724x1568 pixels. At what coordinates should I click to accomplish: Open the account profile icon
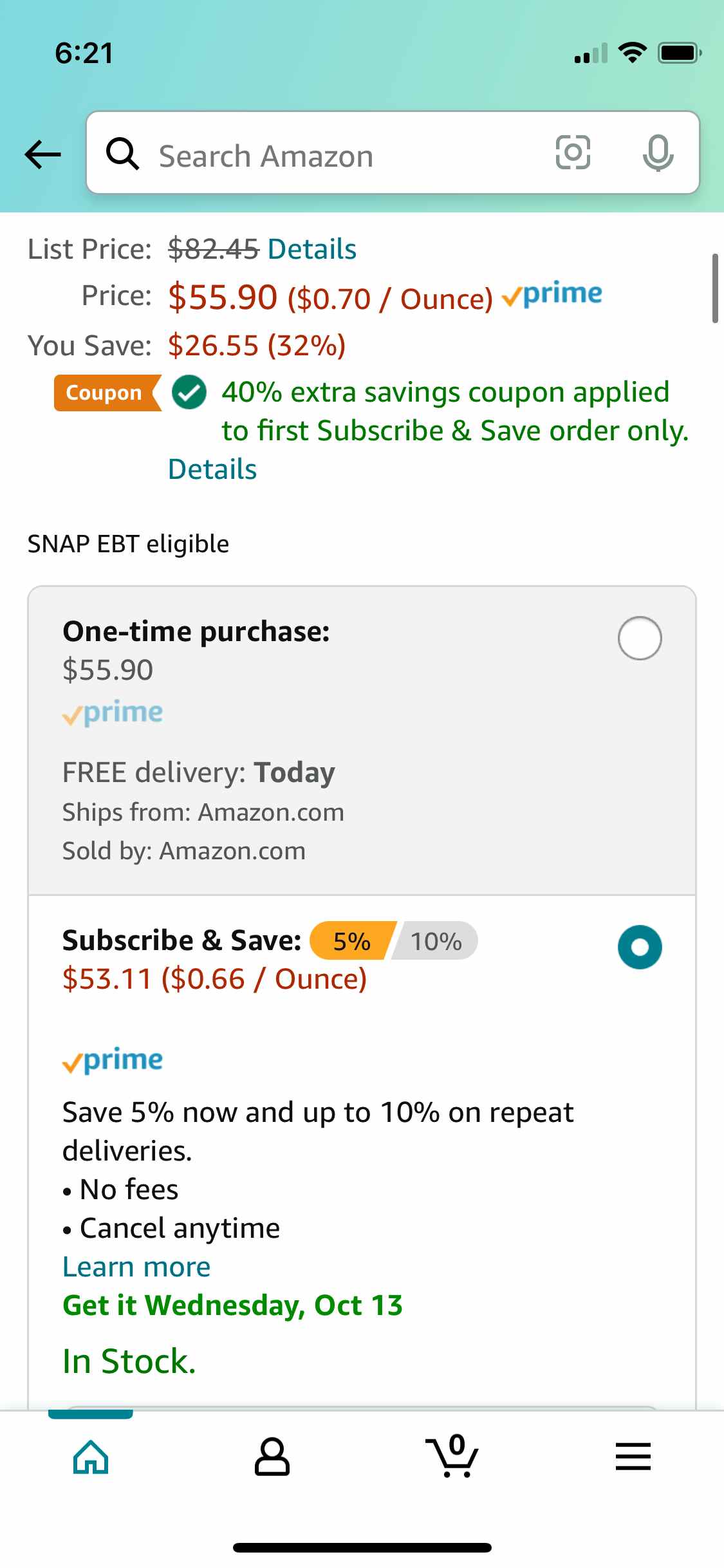click(272, 1456)
